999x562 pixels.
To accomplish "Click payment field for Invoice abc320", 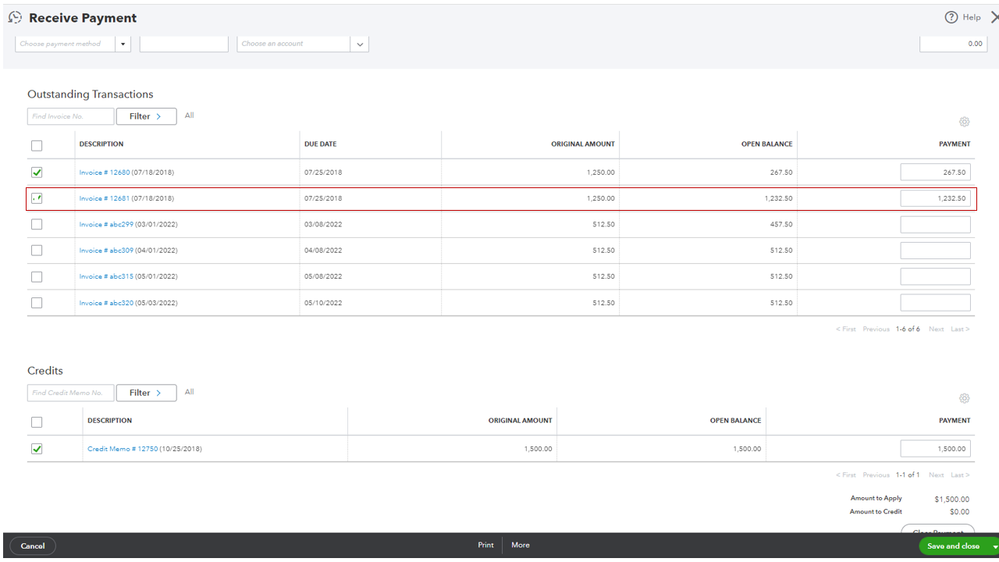I will [935, 303].
